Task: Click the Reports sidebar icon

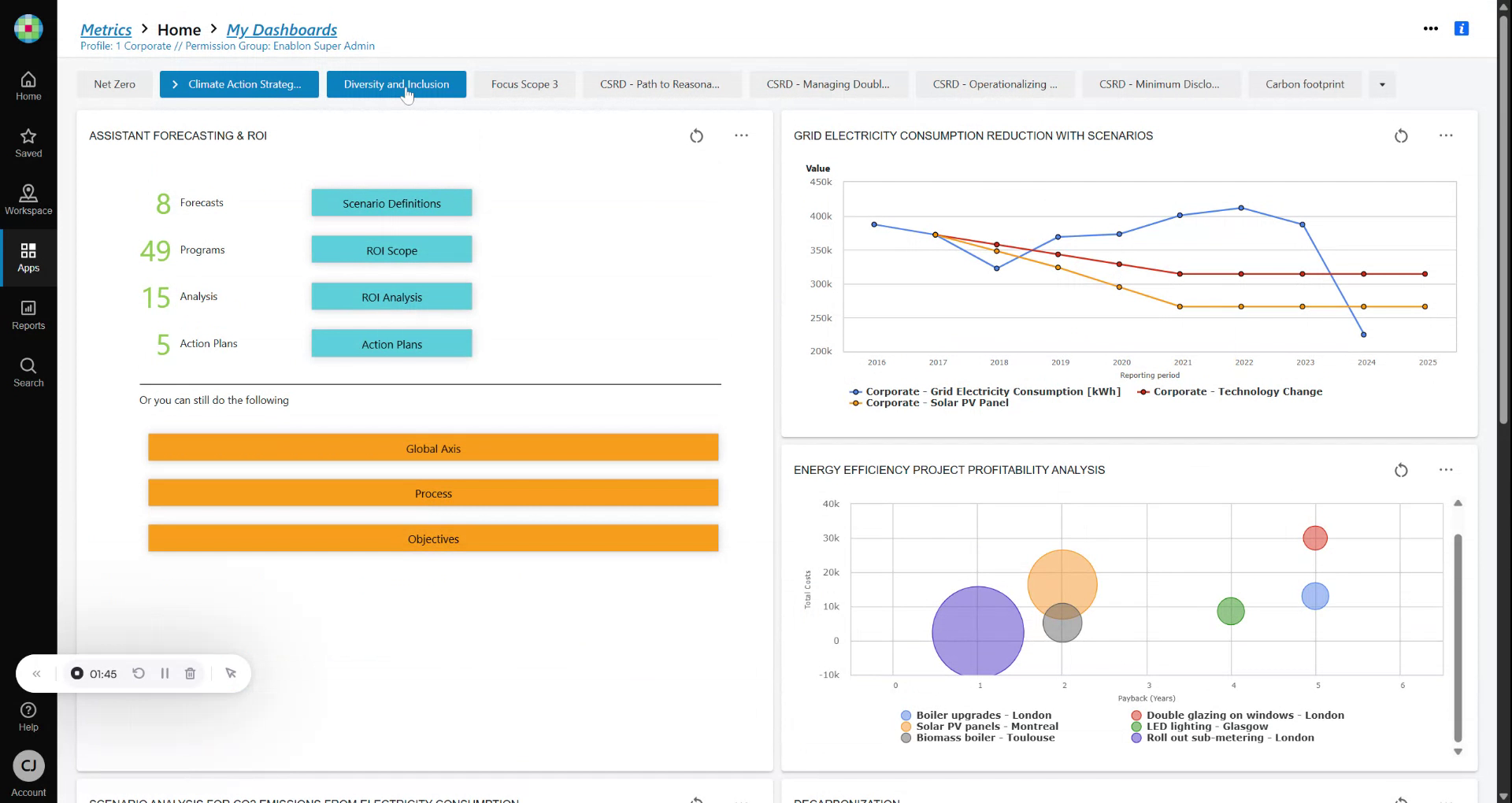Action: 28,315
